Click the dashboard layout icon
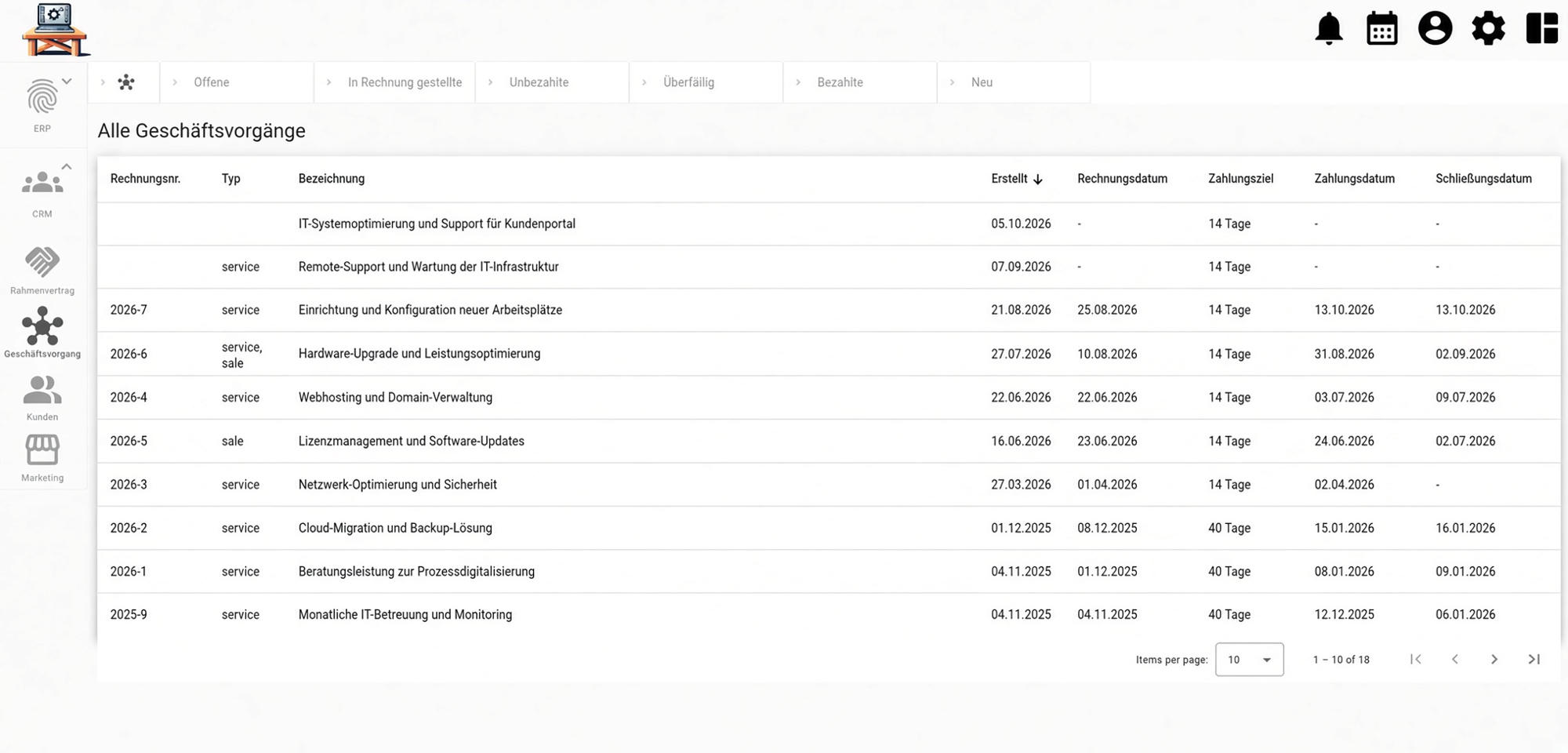Screen dimensions: 1568x753 [x=1541, y=29]
